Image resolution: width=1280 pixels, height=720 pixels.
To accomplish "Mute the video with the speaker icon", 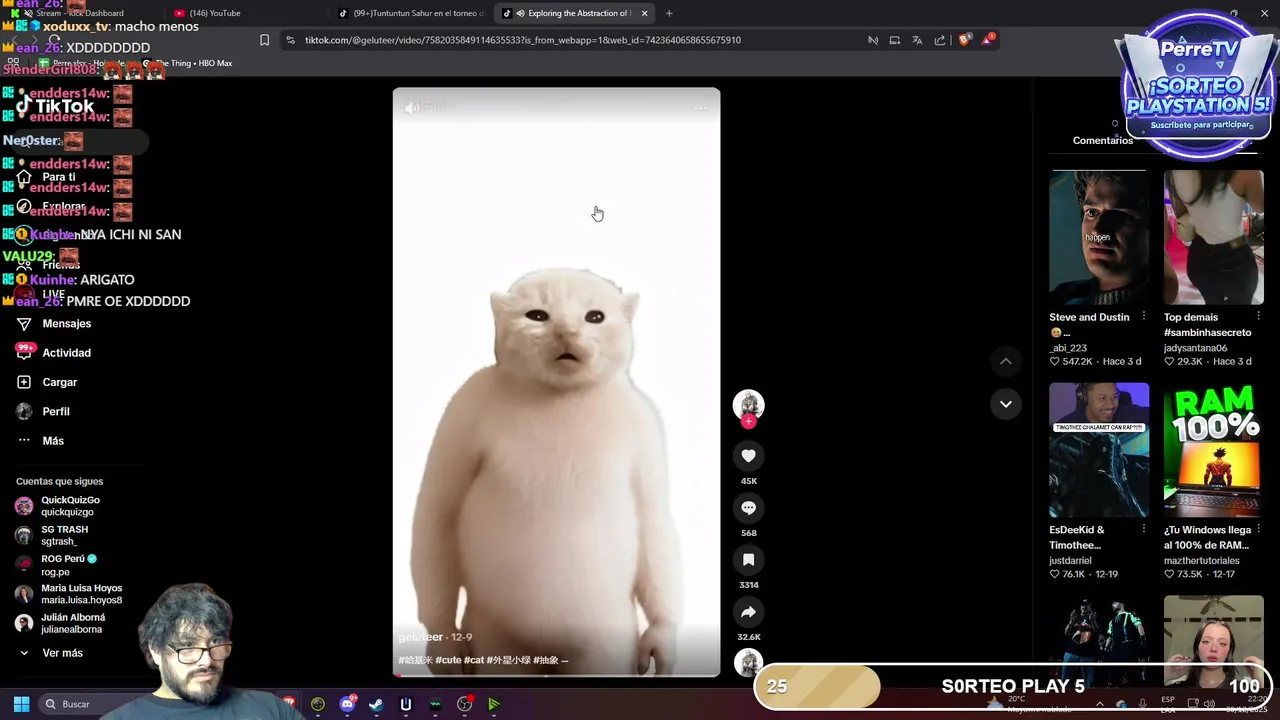I will 412,107.
